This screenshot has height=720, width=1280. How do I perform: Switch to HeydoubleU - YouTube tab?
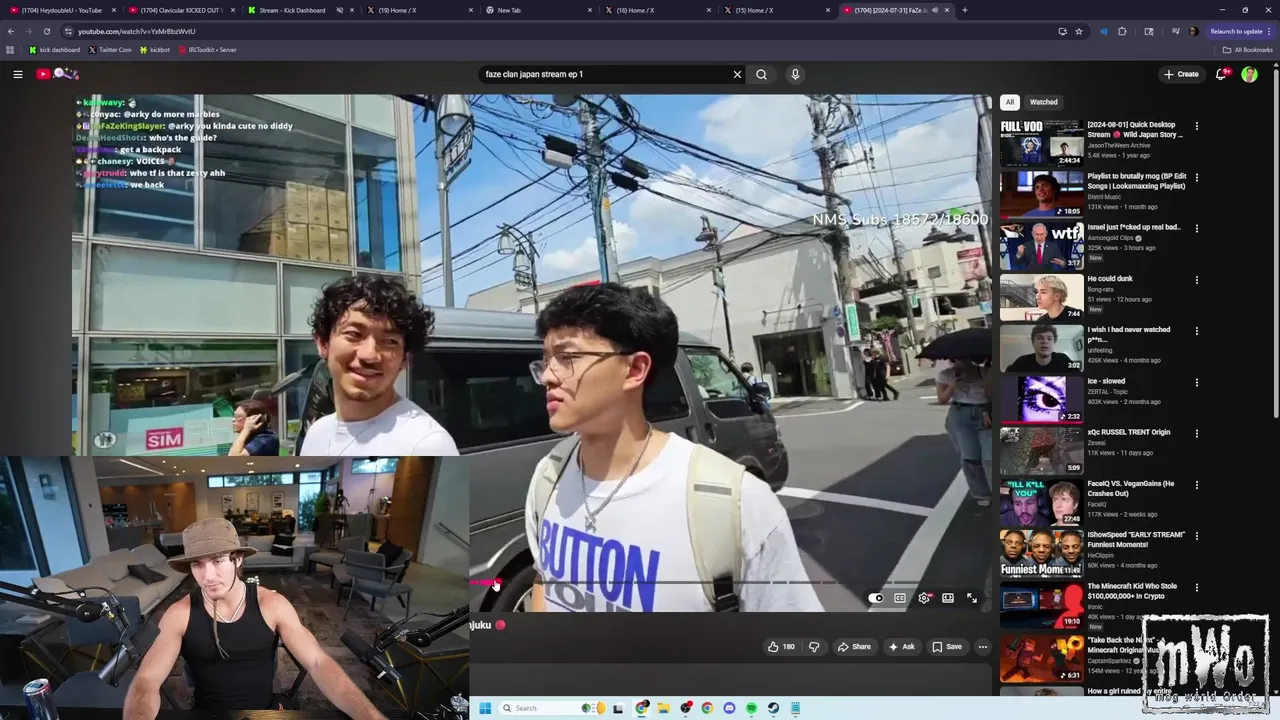60,10
